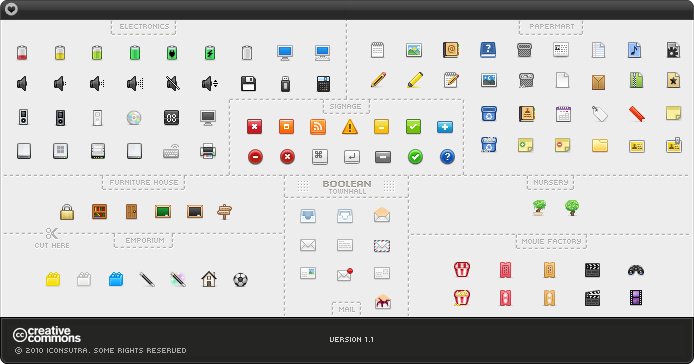The image size is (694, 364).
Task: Select the yellow warning triangle icon
Action: (350, 127)
